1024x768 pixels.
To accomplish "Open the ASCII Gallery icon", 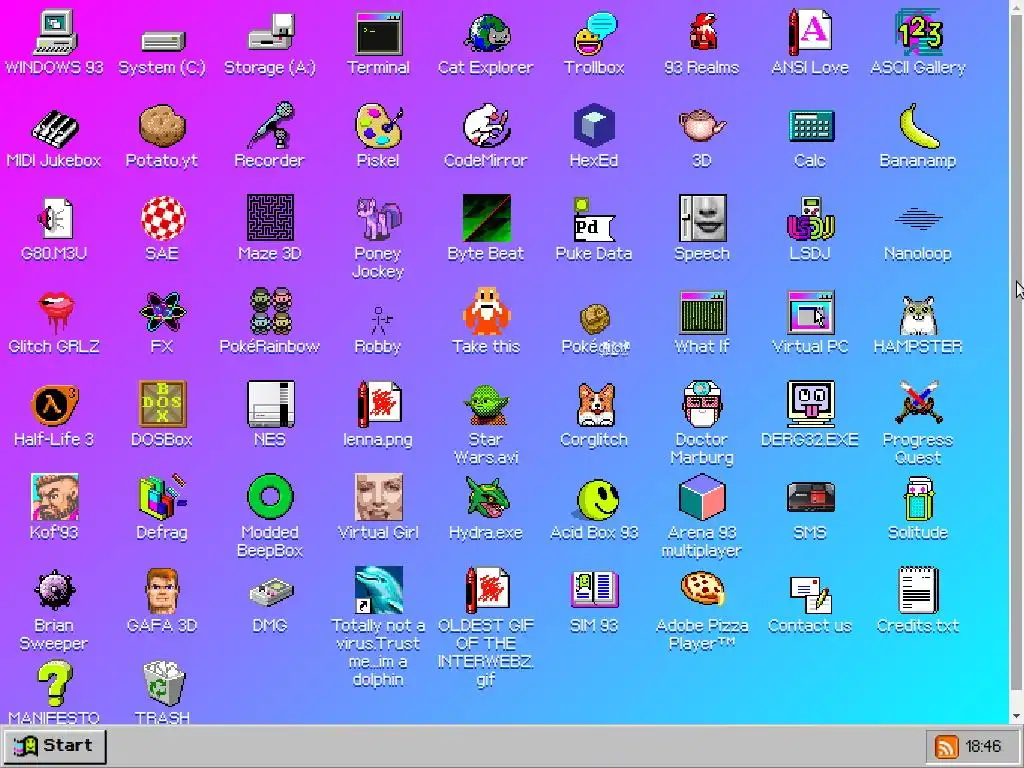I will click(918, 33).
